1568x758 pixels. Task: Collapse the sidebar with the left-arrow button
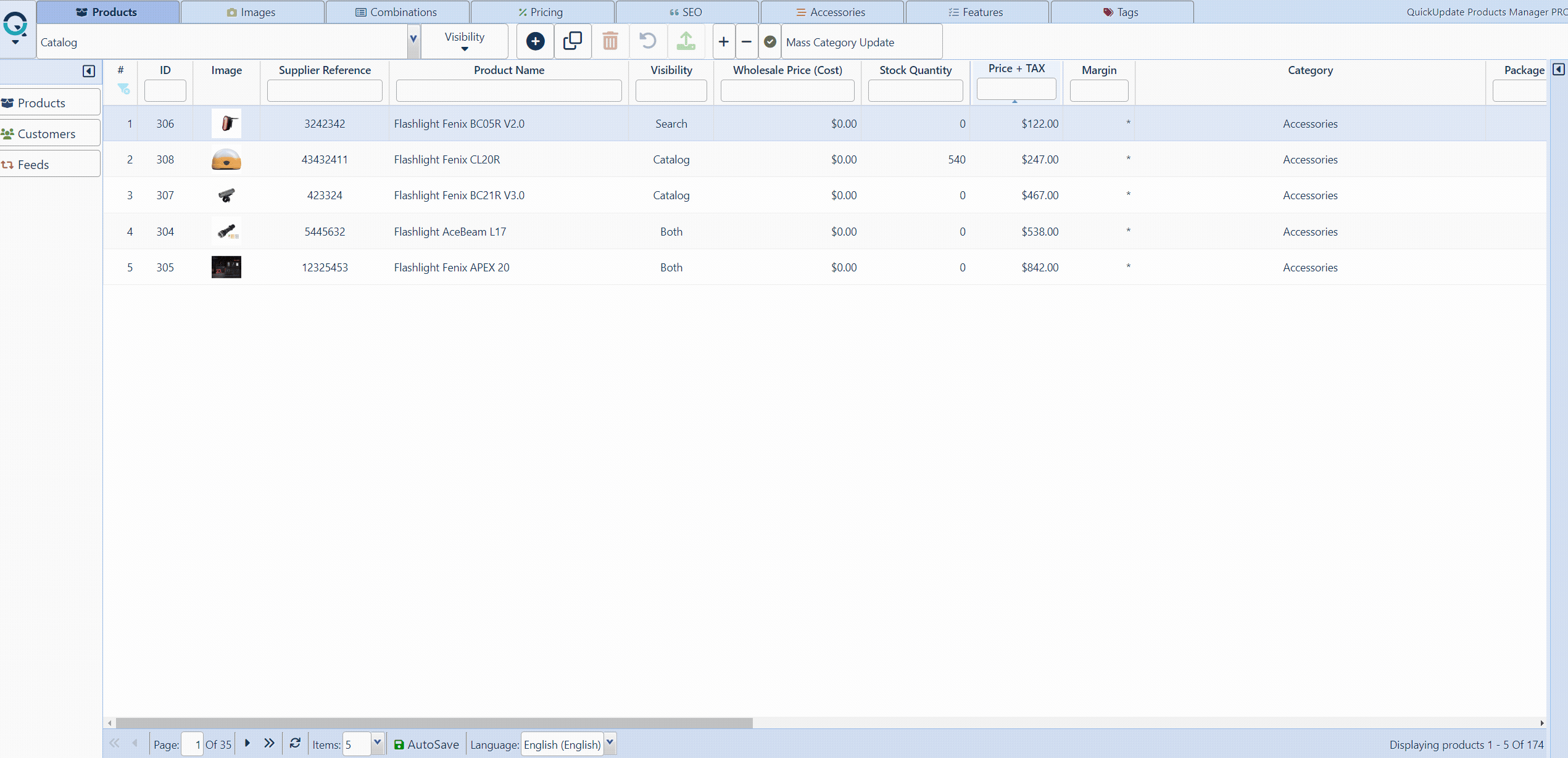(88, 72)
